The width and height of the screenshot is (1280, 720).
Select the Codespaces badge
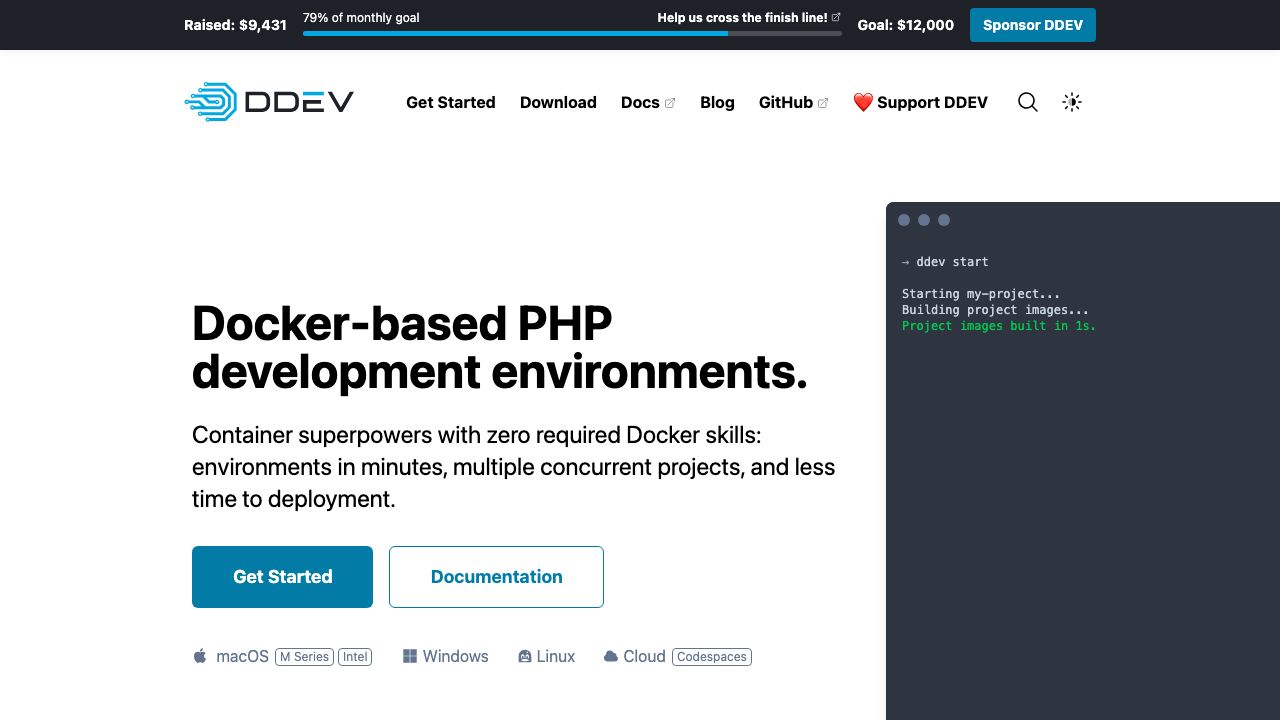712,657
